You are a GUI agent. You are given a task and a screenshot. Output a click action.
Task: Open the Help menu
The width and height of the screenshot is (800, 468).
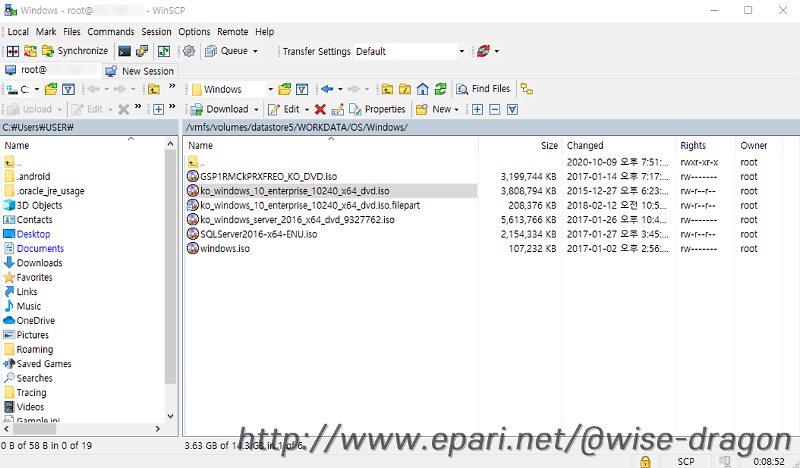click(264, 32)
